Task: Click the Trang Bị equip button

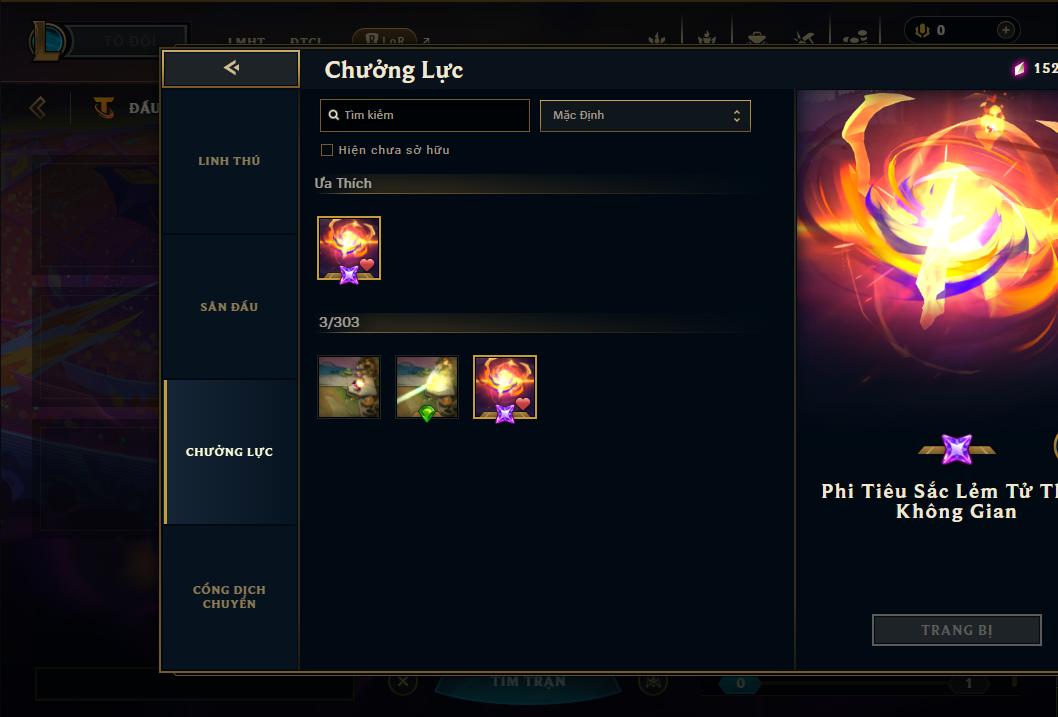Action: point(957,630)
